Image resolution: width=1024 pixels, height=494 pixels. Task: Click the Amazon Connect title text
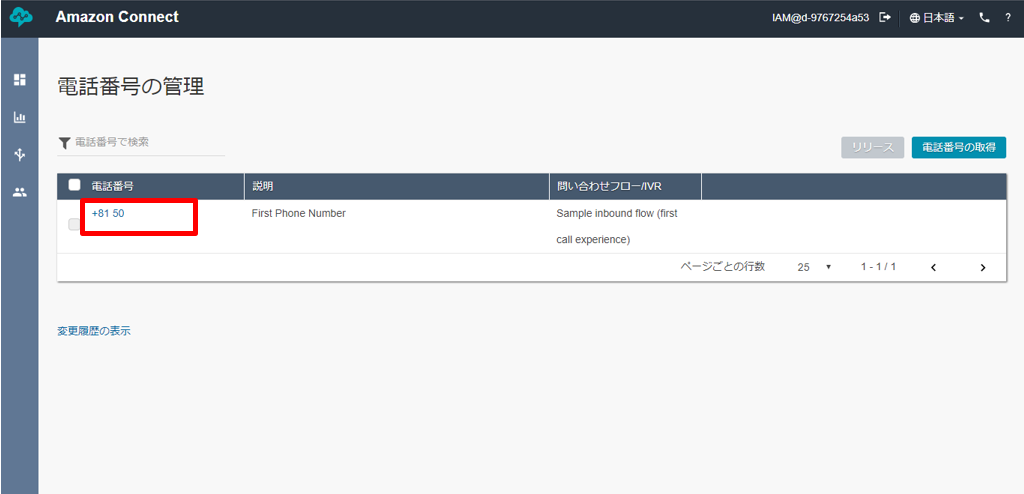coord(117,18)
